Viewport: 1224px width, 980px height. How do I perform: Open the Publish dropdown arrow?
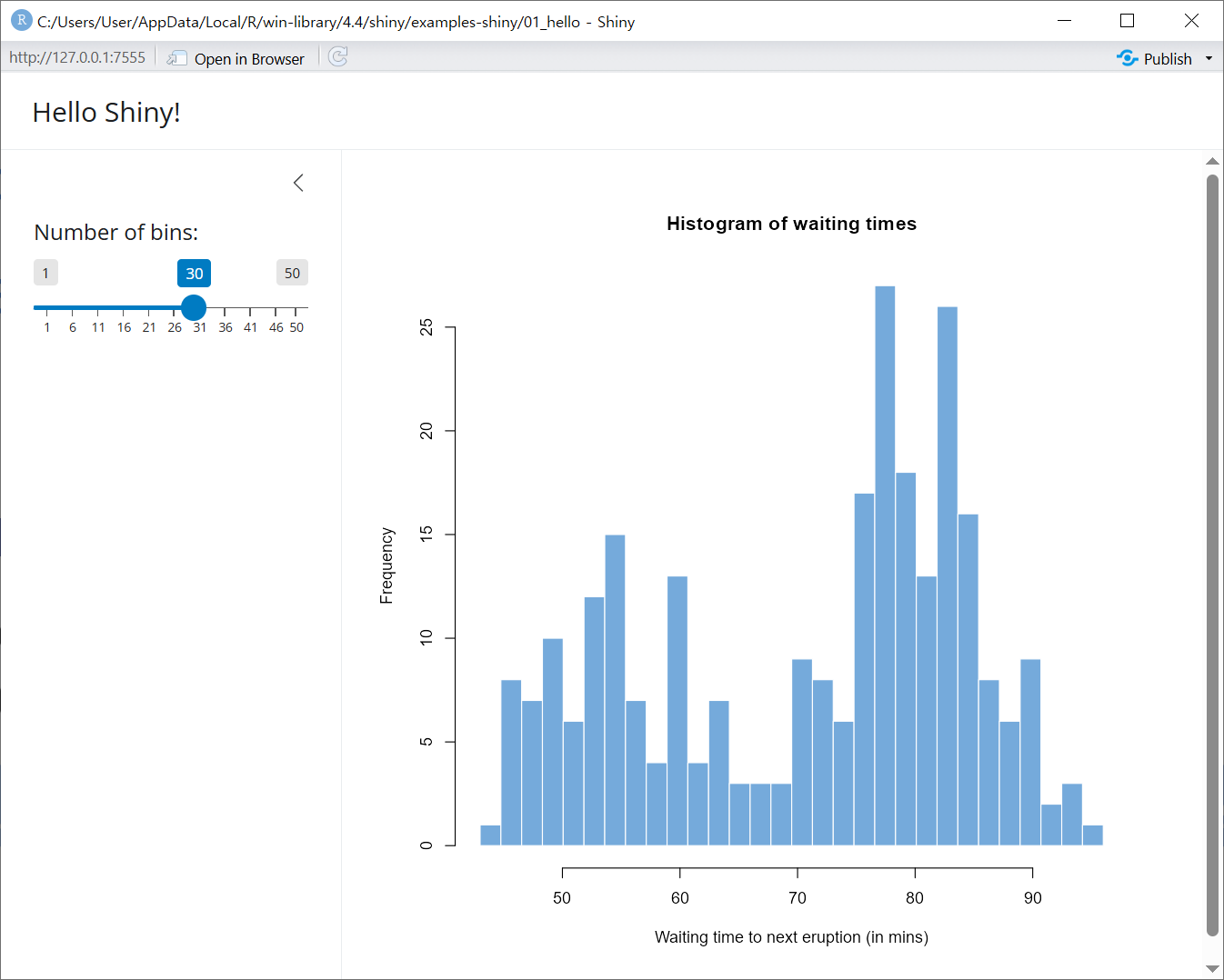pos(1209,58)
